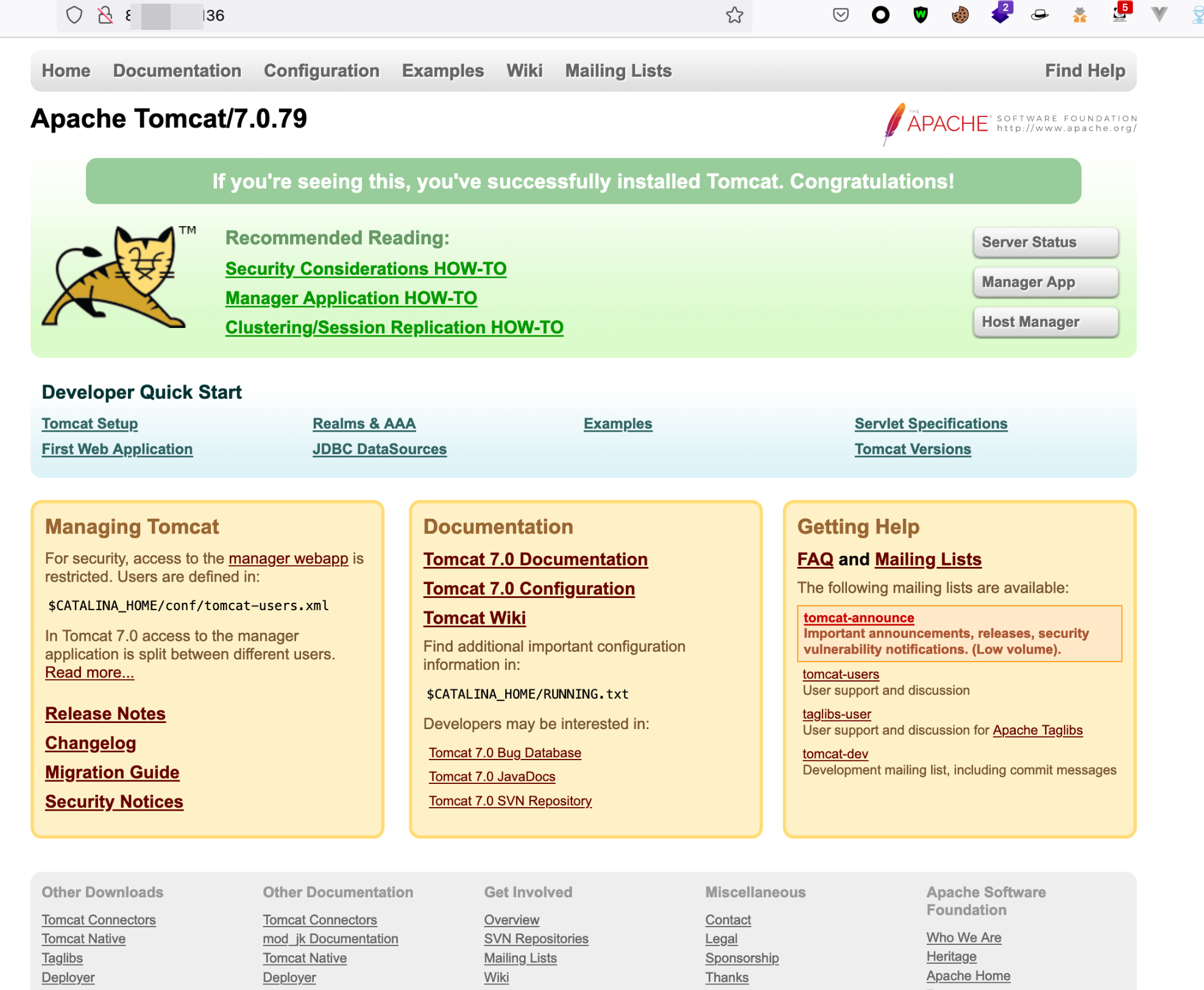This screenshot has height=990, width=1204.
Task: Open the Taglibs link under Other Downloads
Action: pyautogui.click(x=62, y=958)
